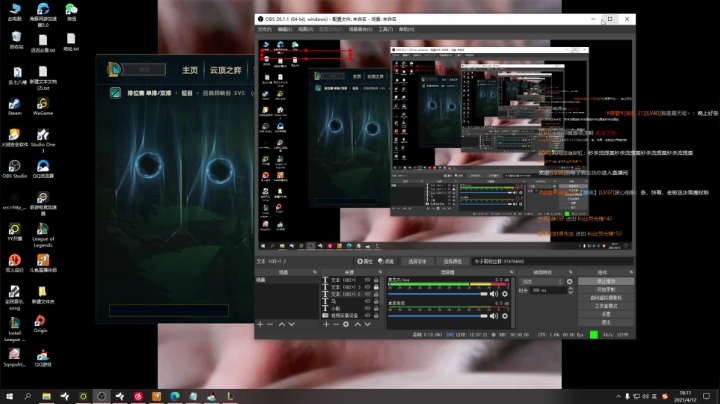This screenshot has height=404, width=720.
Task: Pop out the Sources dock panel icon
Action: pos(380,272)
